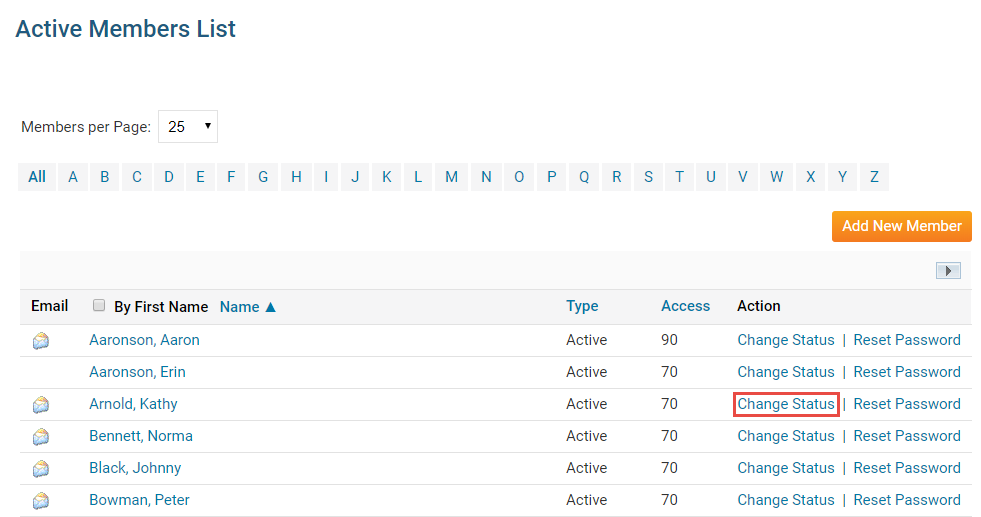This screenshot has width=981, height=517.
Task: Click the right arrow scroll icon
Action: 948,271
